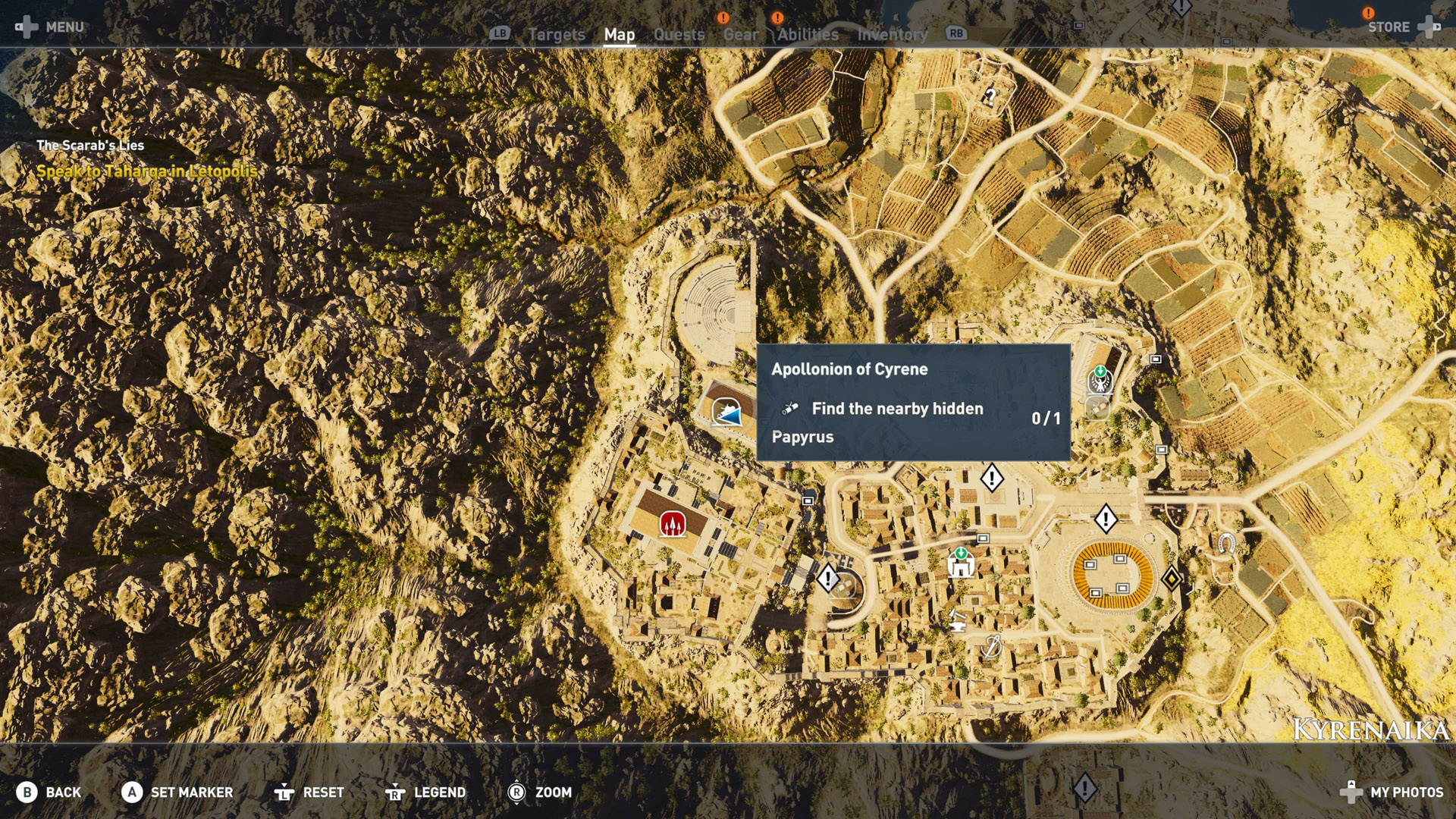This screenshot has width=1456, height=819.
Task: Open the Abilities tab
Action: click(x=808, y=34)
